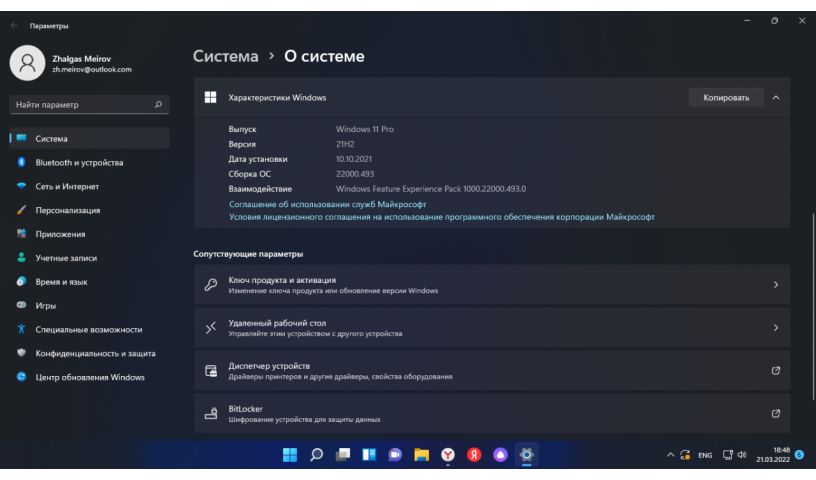Open Bluetooth и устройства section
816x480 pixels.
[x=90, y=162]
